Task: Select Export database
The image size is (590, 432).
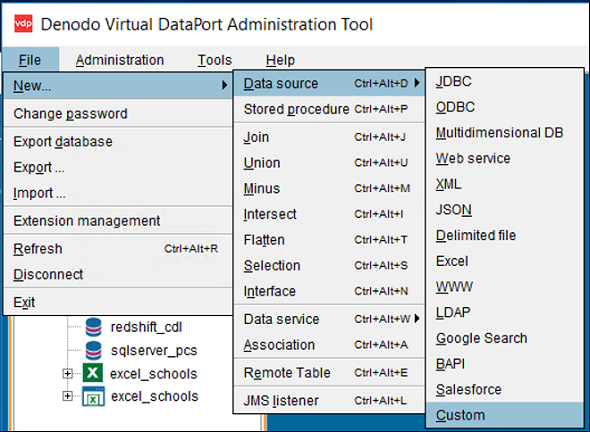Action: coord(118,141)
